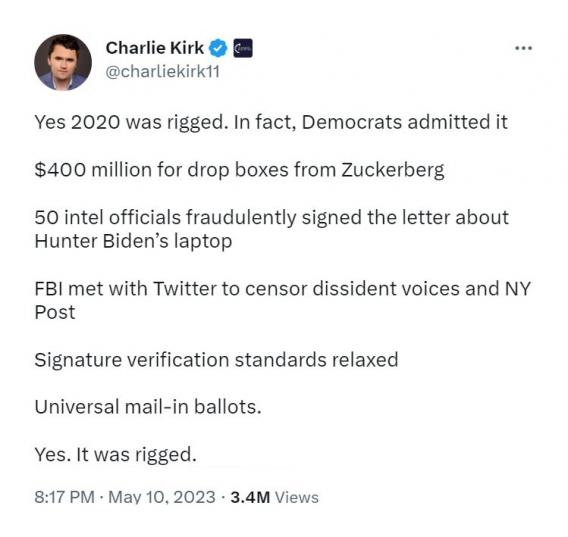Click the blue verified checkmark badge
568x537 pixels.
(x=217, y=48)
